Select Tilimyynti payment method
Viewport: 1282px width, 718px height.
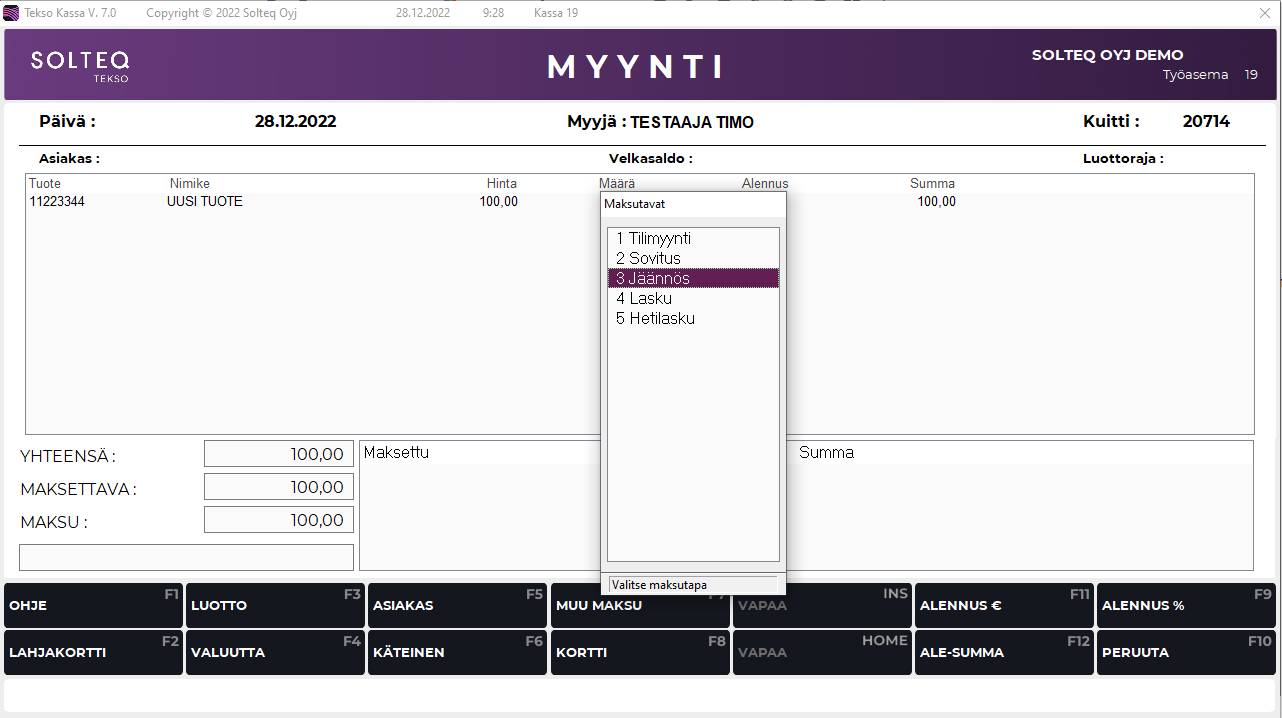pyautogui.click(x=654, y=239)
